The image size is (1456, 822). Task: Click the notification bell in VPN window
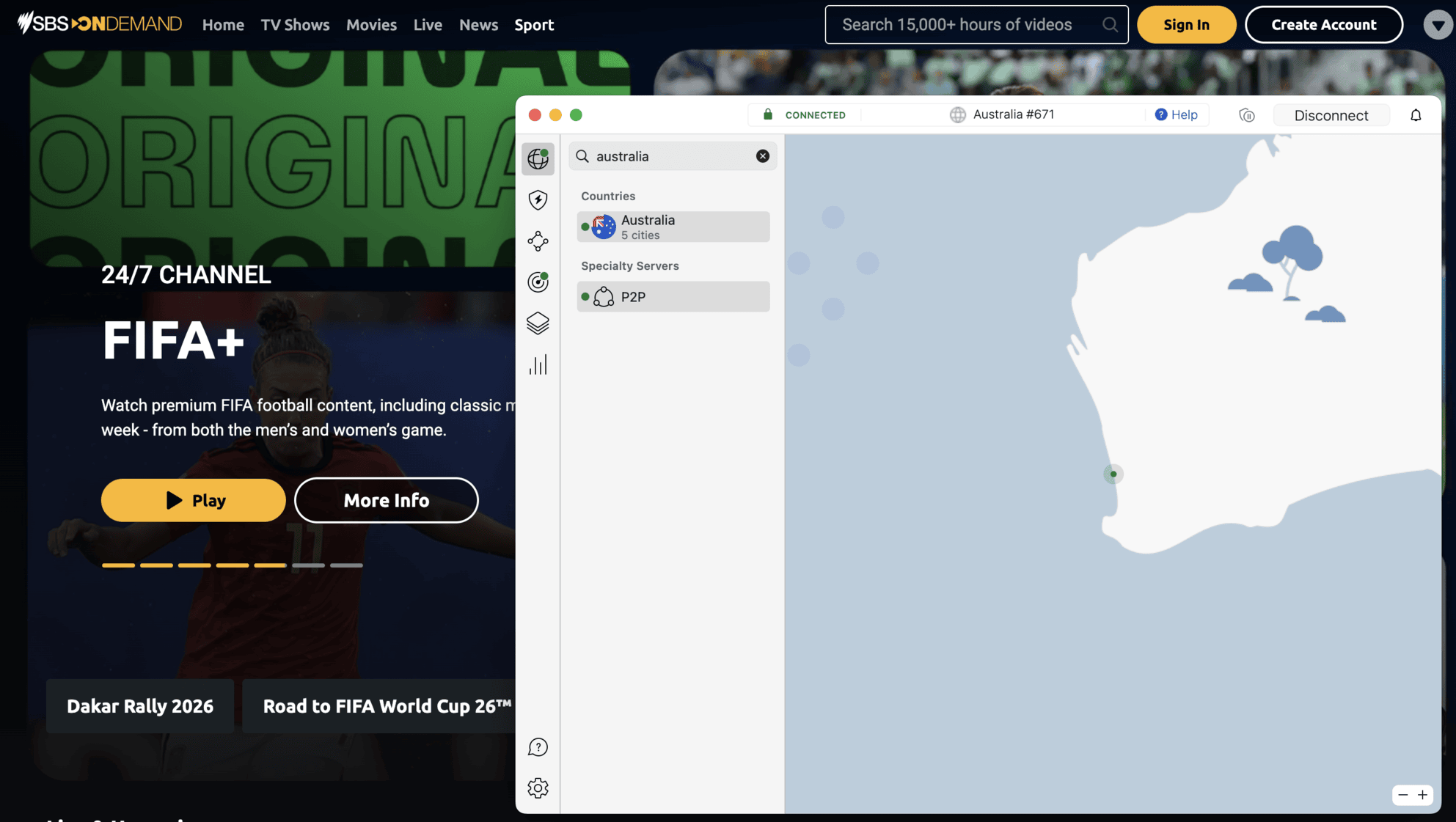point(1416,115)
